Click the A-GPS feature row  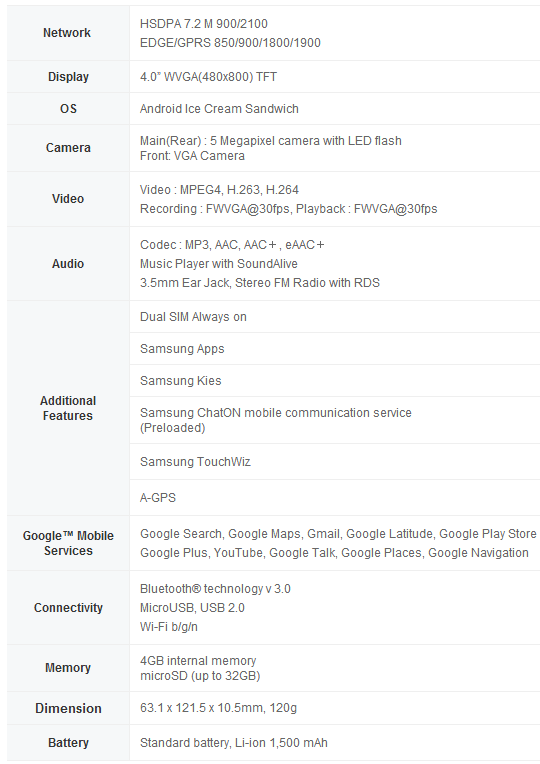pos(335,497)
